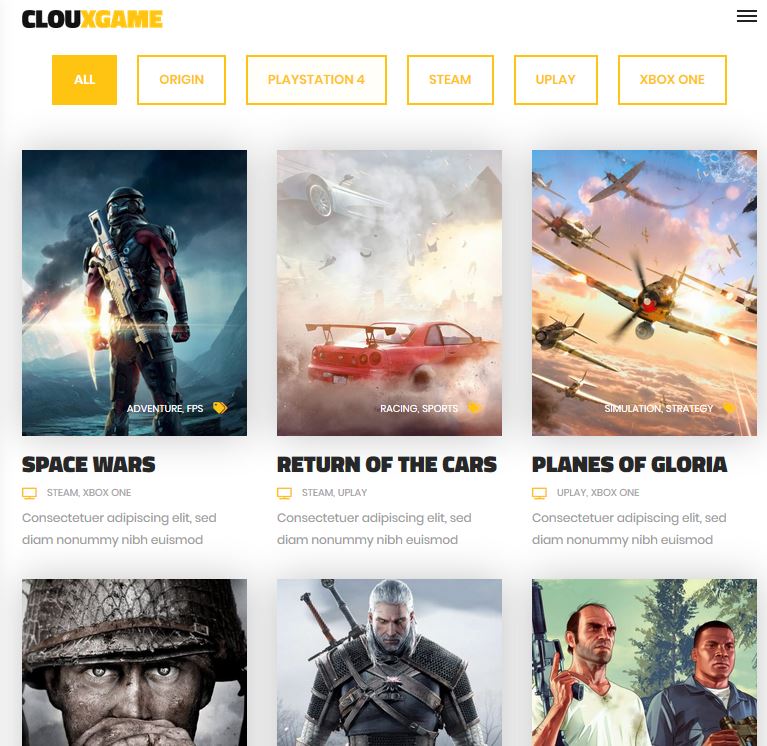
Task: Open the Planes of Gloria title link
Action: click(x=630, y=465)
